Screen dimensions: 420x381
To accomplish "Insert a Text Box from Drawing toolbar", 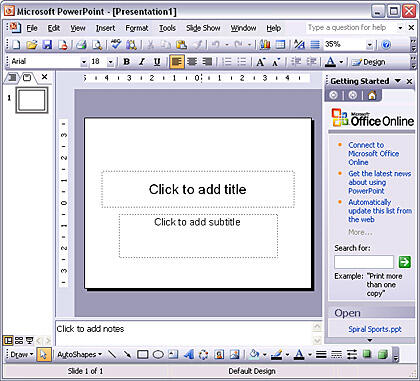I will pos(173,354).
